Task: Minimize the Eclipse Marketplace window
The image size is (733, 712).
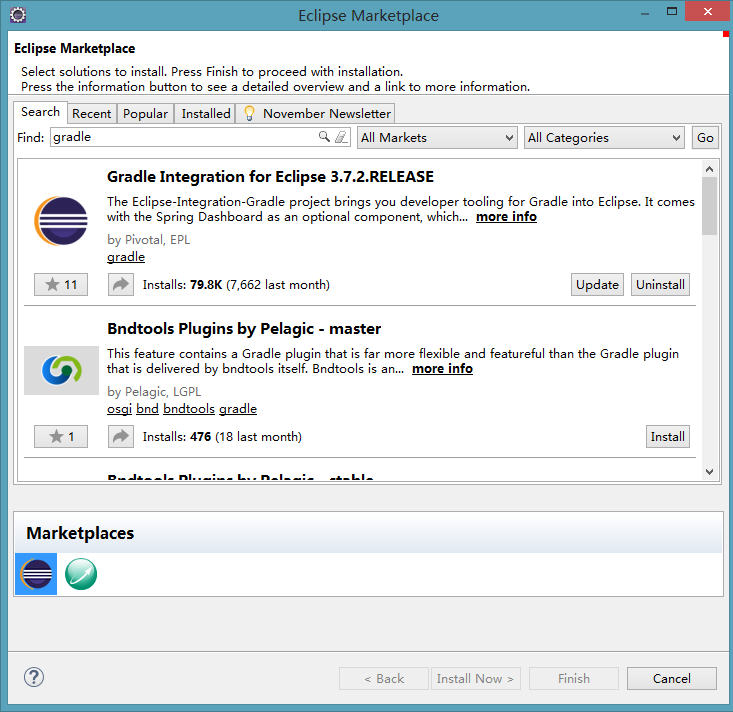Action: point(645,14)
